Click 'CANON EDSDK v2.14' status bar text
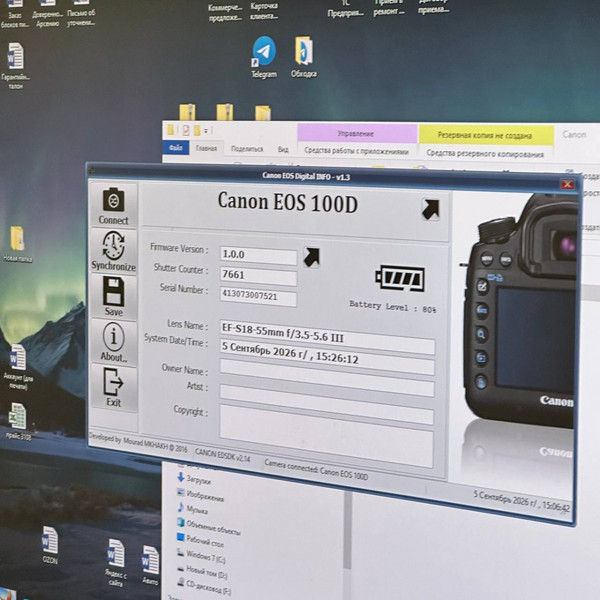Viewport: 600px width, 600px height. [222, 455]
